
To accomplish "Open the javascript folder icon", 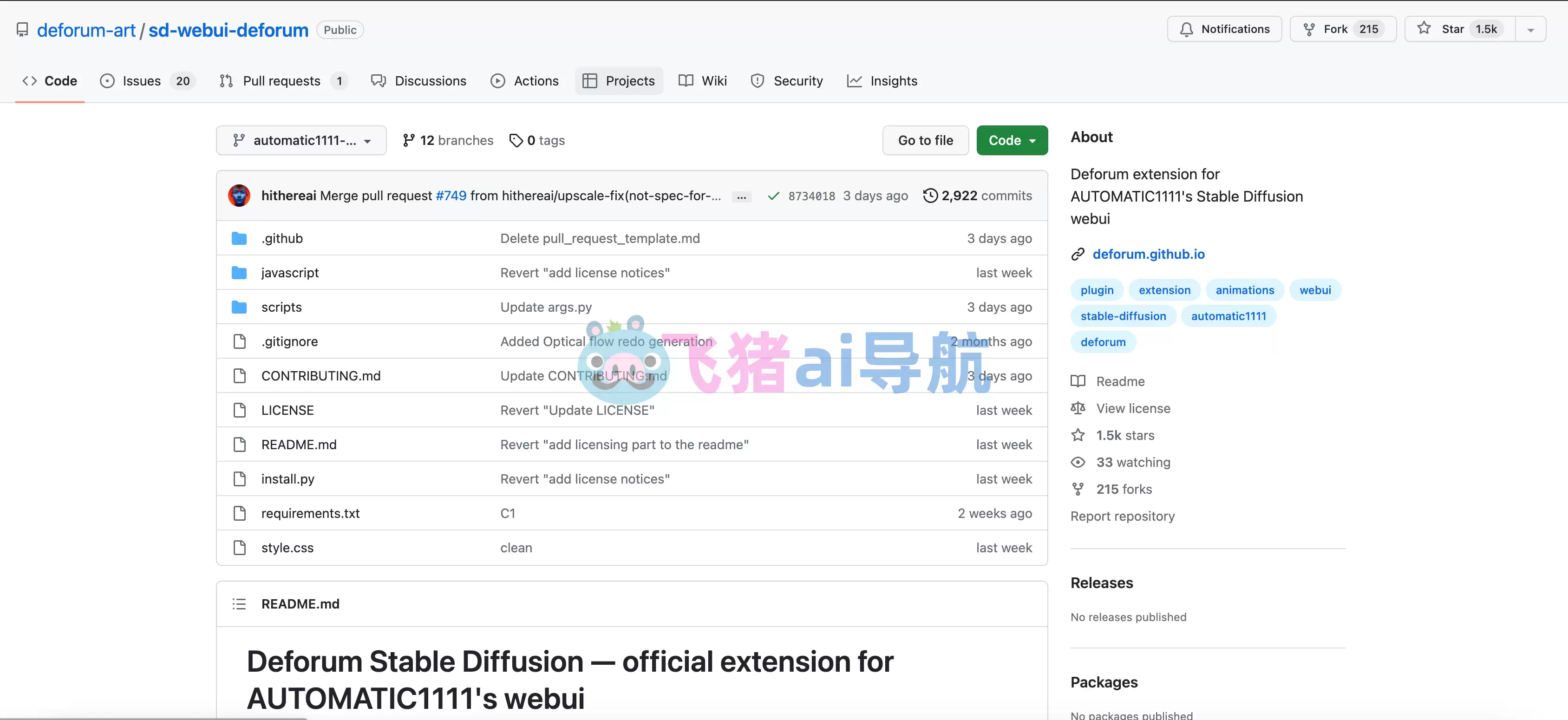I will [x=239, y=273].
